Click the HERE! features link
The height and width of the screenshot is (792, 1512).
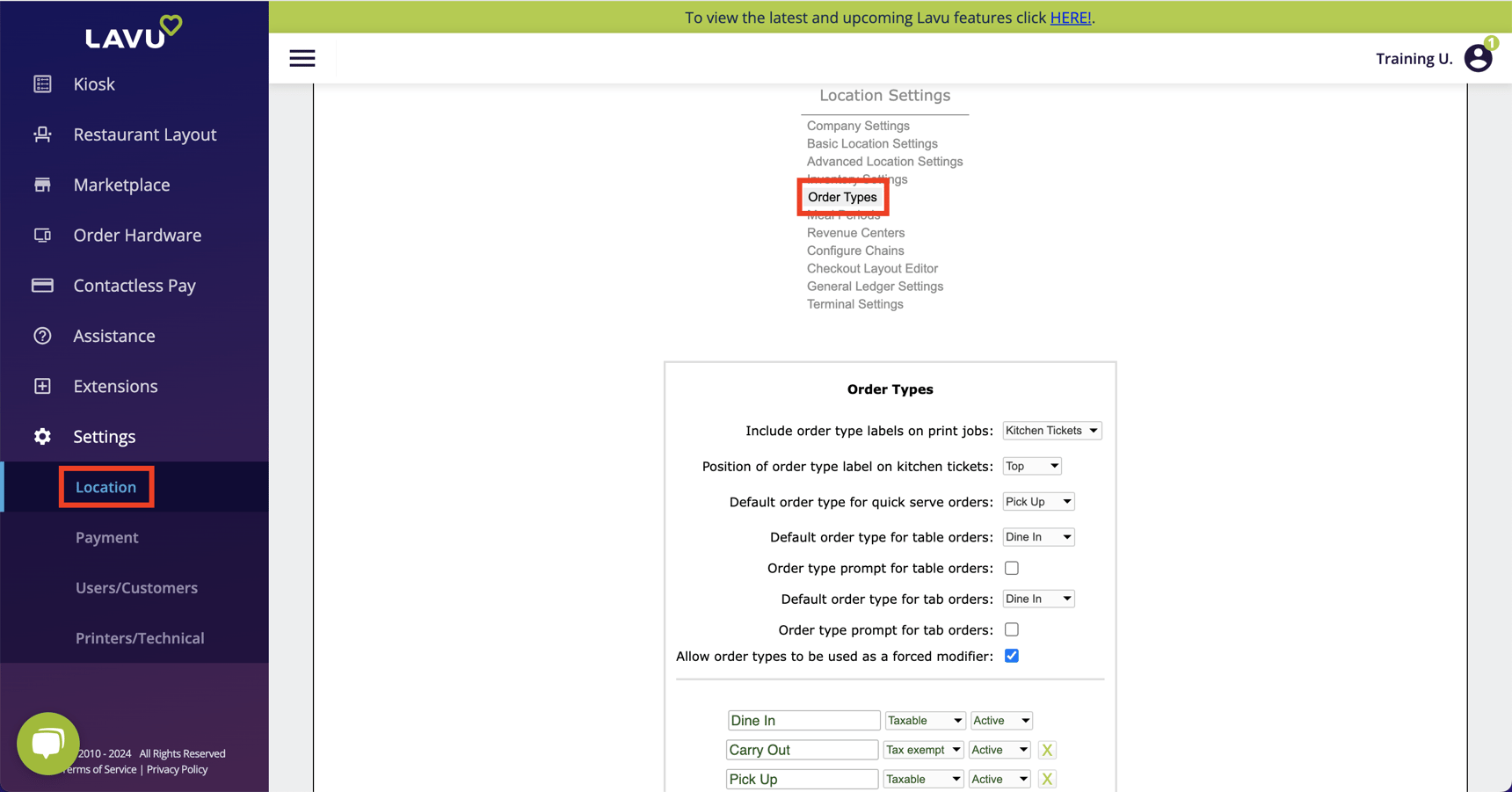coord(1070,17)
